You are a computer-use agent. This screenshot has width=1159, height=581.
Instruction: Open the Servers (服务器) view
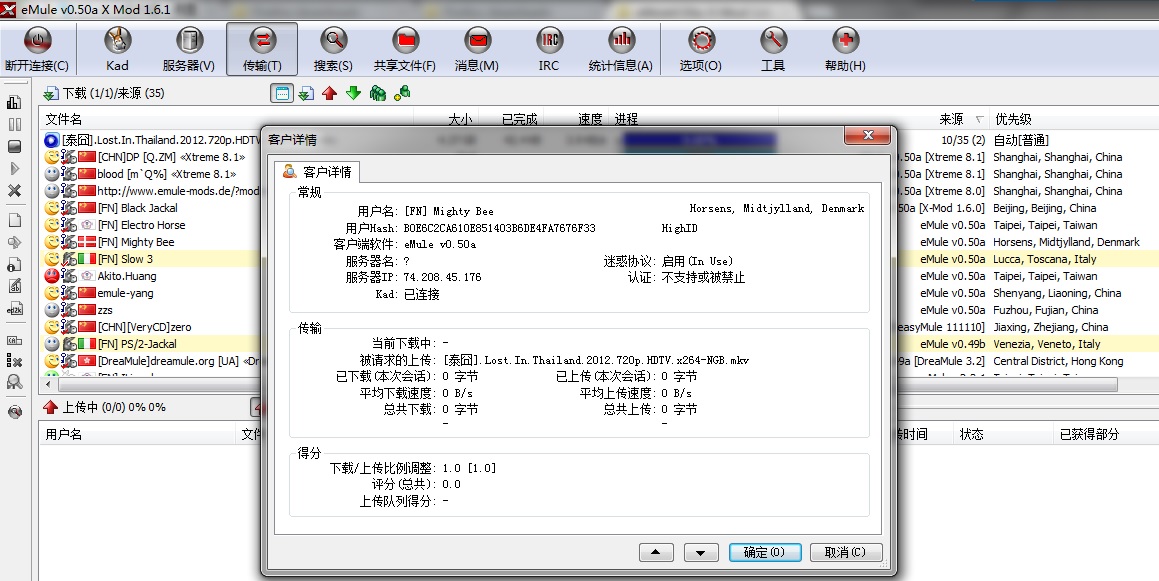[188, 50]
